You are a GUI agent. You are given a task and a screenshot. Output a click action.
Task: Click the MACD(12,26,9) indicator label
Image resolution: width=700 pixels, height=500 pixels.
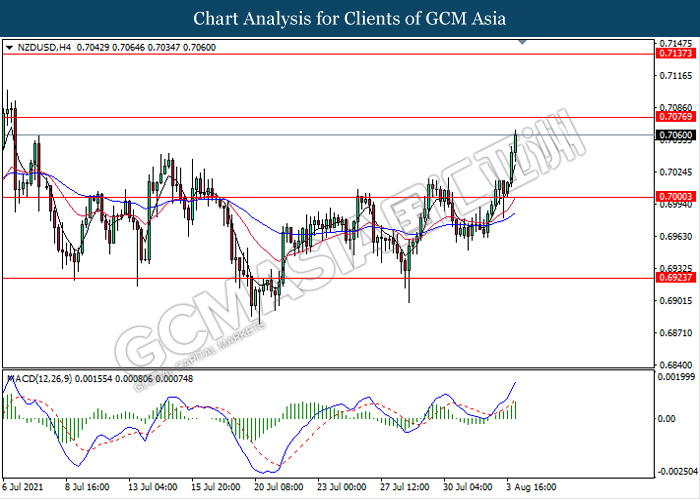[40, 379]
